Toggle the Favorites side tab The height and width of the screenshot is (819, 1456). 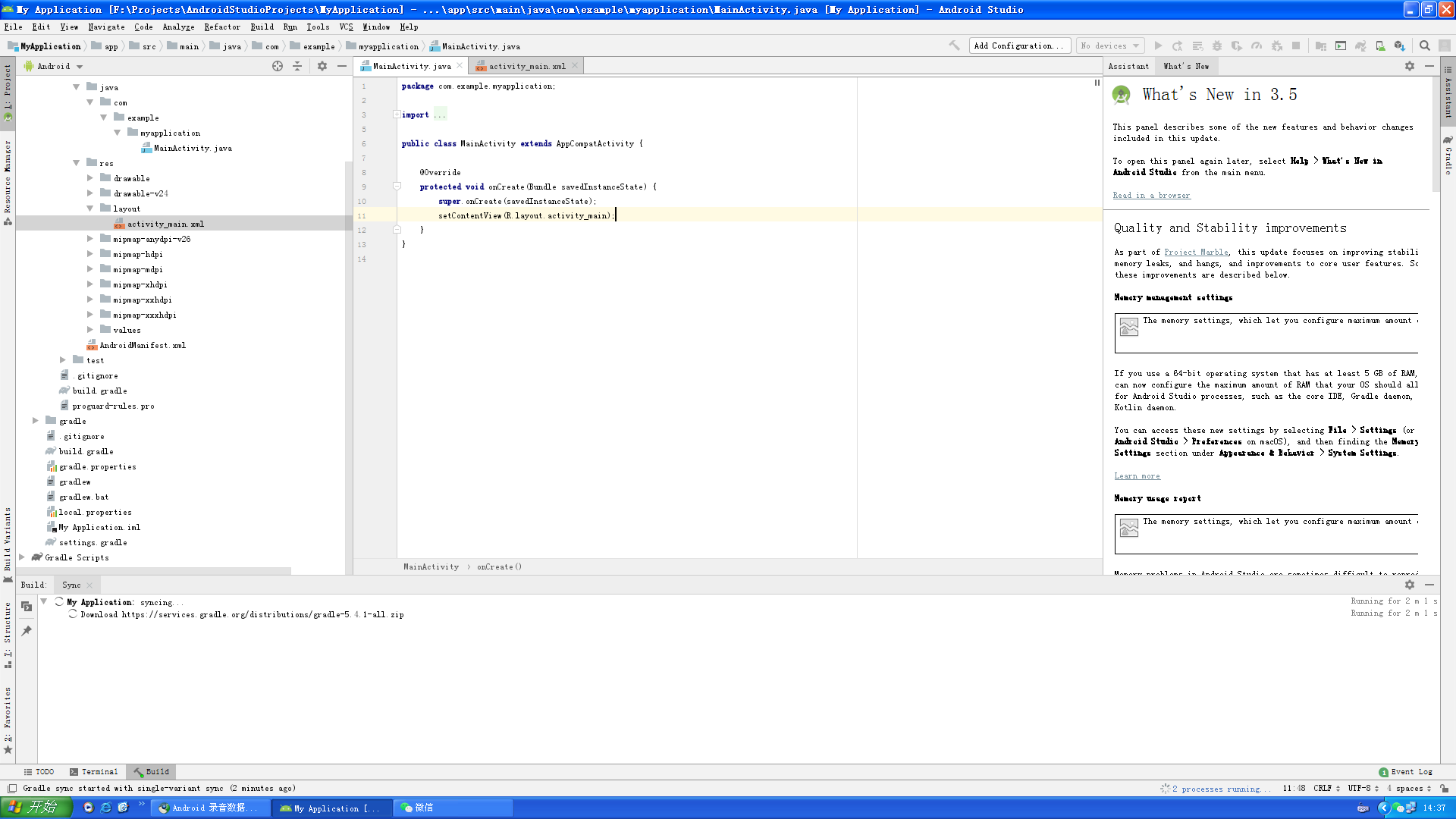[x=8, y=720]
